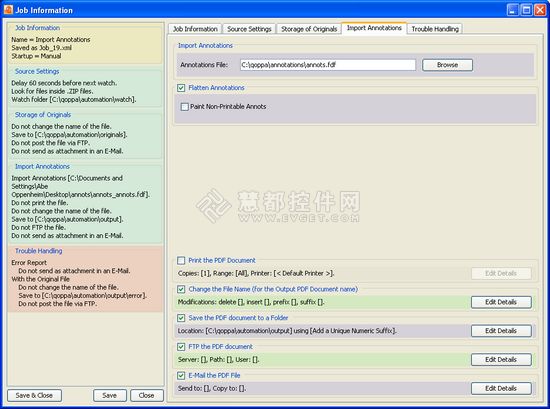550x409 pixels.
Task: Click 'Look for files inside .ZIP files.' text
Action: tap(52, 91)
